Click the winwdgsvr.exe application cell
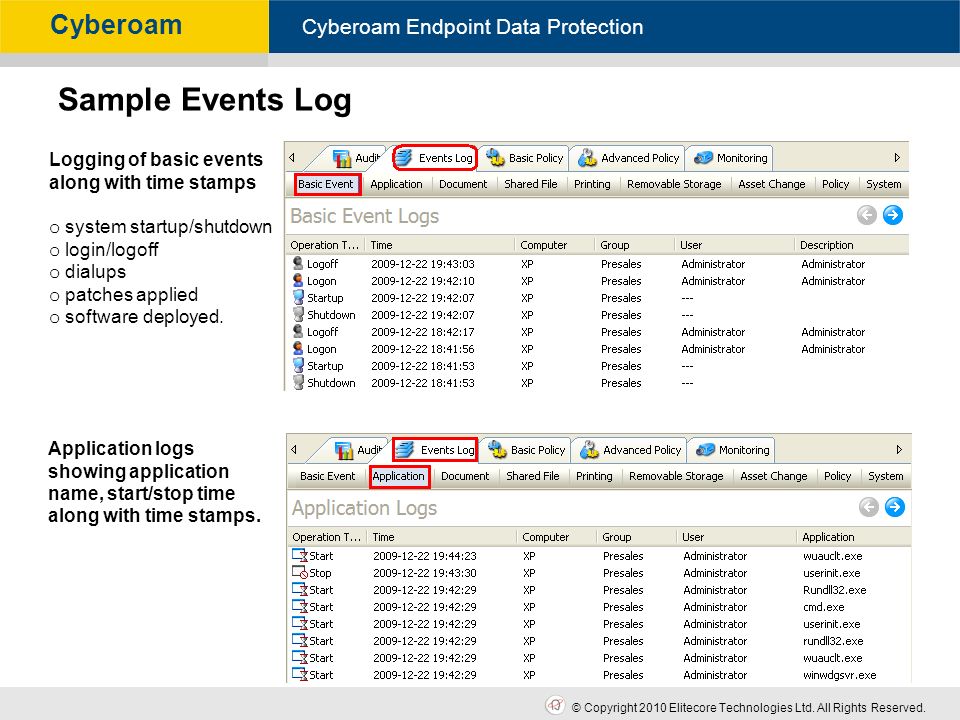 [x=839, y=675]
